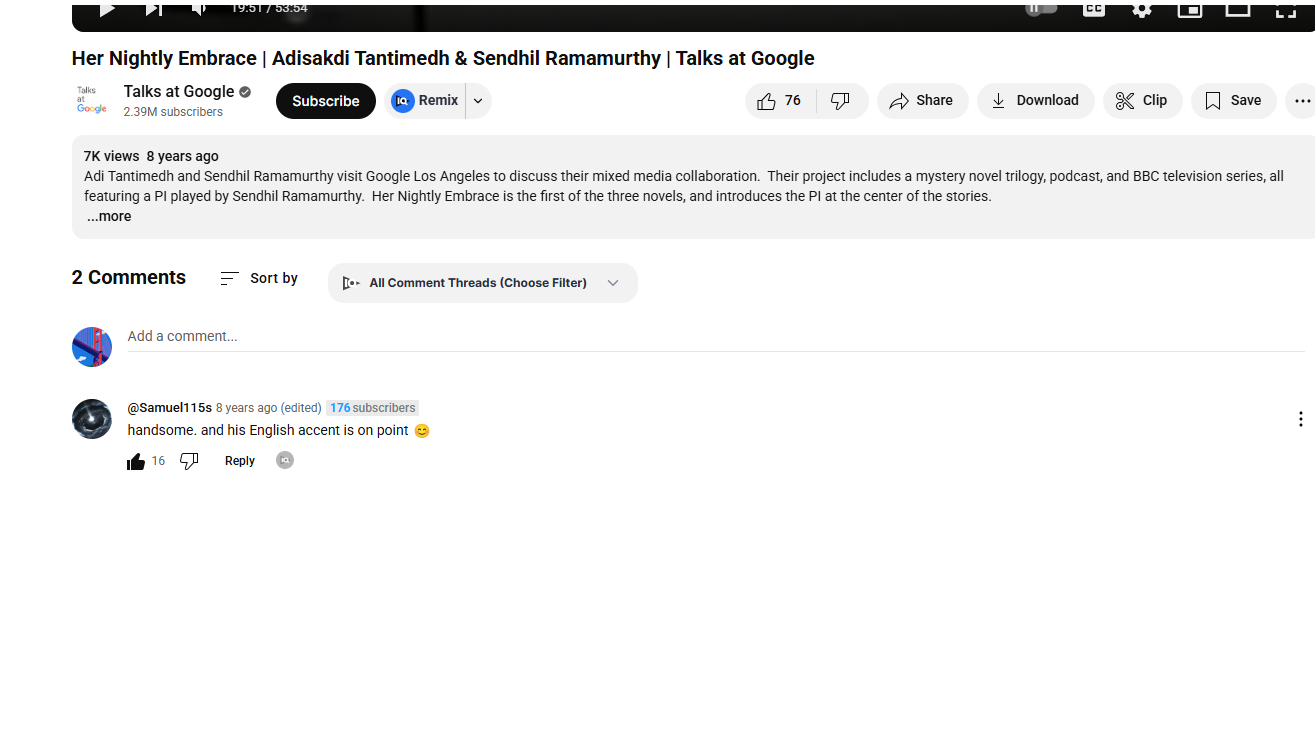
Task: Enter fullscreen mode in the player
Action: [1286, 9]
